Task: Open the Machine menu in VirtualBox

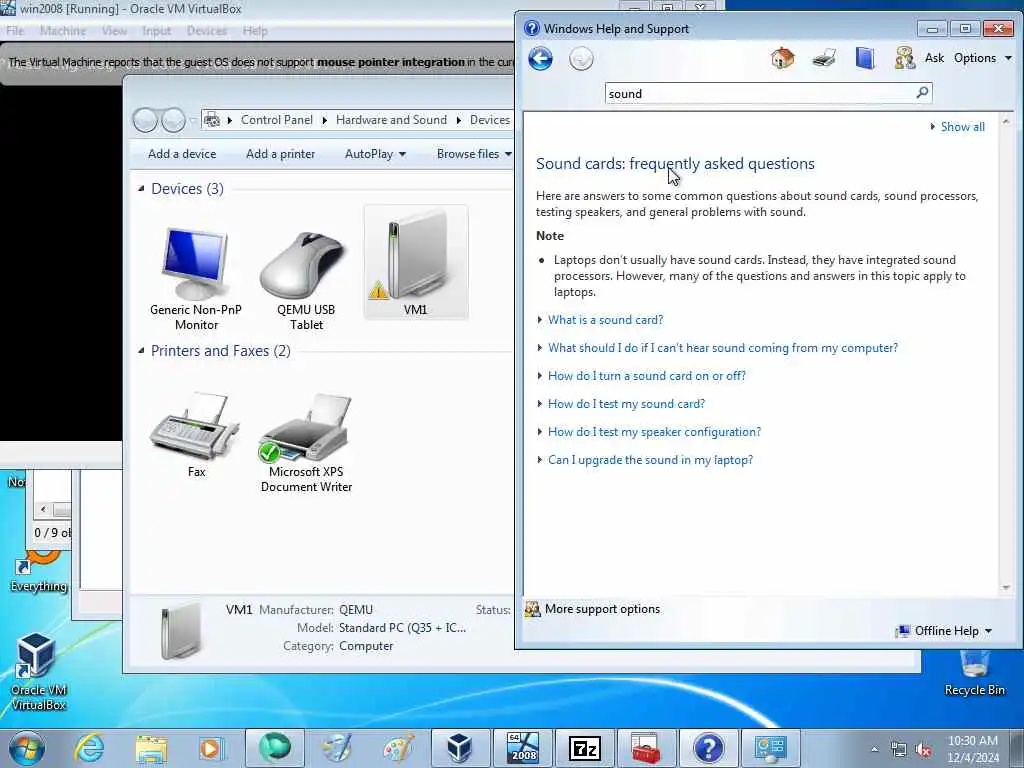Action: [x=63, y=31]
